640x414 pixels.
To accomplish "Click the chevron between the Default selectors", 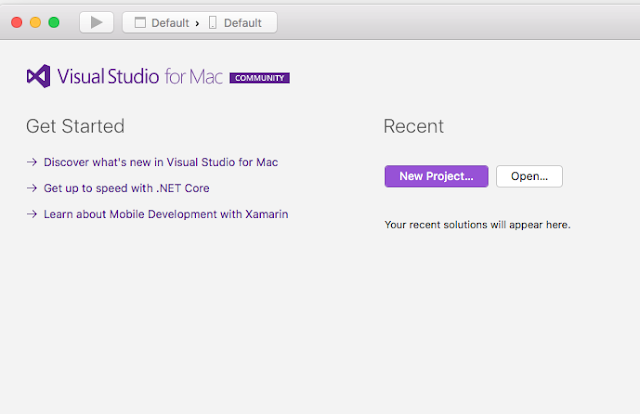I will pyautogui.click(x=197, y=24).
